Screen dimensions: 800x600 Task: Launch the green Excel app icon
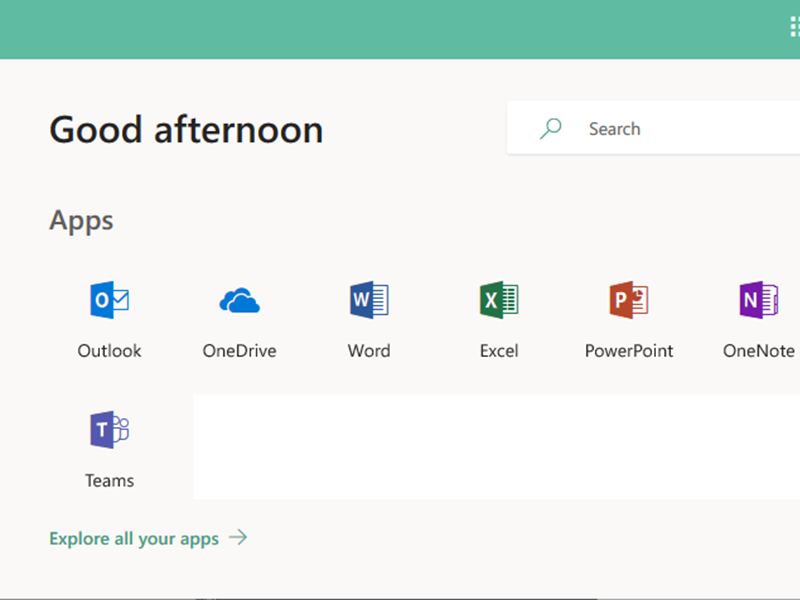click(498, 300)
